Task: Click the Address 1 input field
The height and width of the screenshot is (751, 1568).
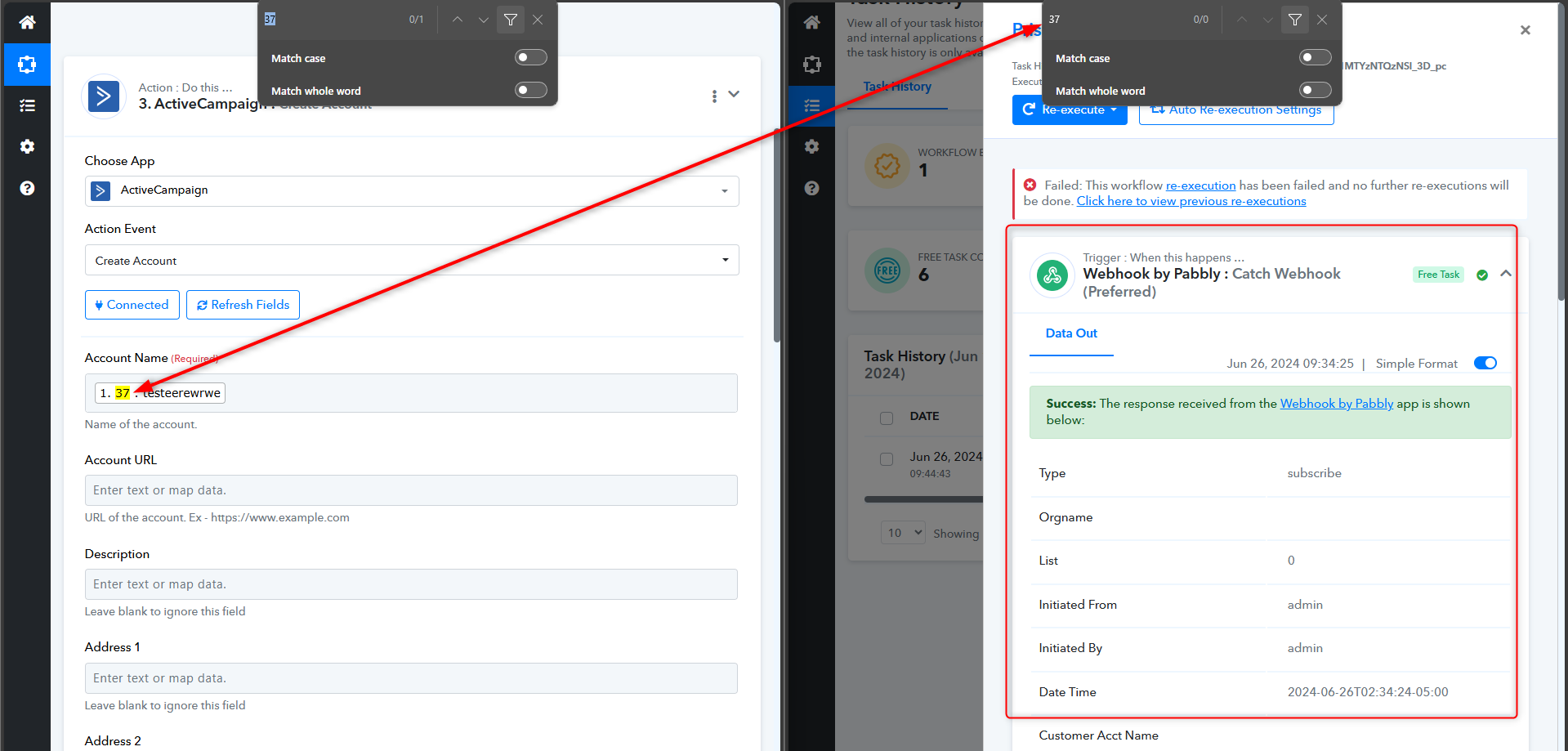Action: (x=411, y=678)
